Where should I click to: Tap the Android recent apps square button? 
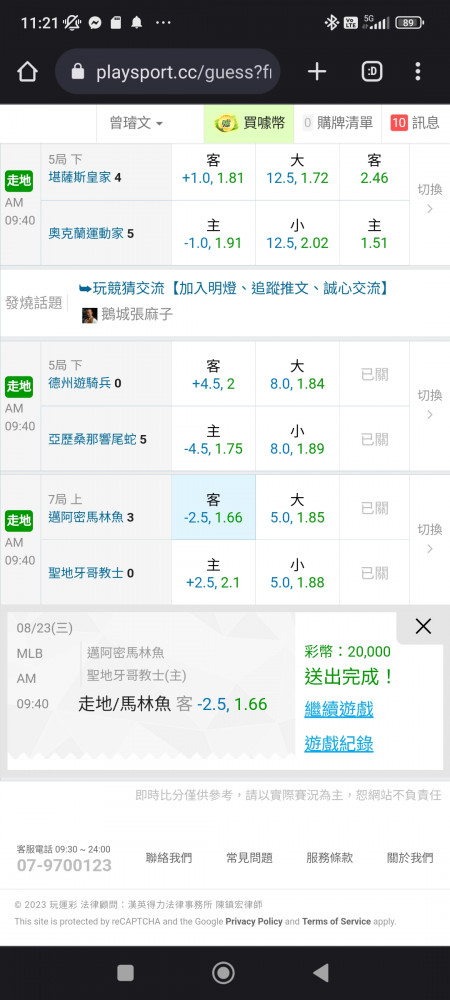click(x=126, y=973)
